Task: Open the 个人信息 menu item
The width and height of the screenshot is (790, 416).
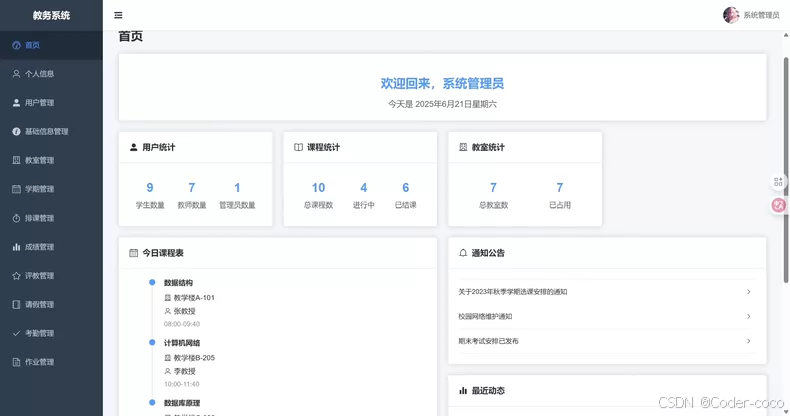Action: [x=51, y=74]
